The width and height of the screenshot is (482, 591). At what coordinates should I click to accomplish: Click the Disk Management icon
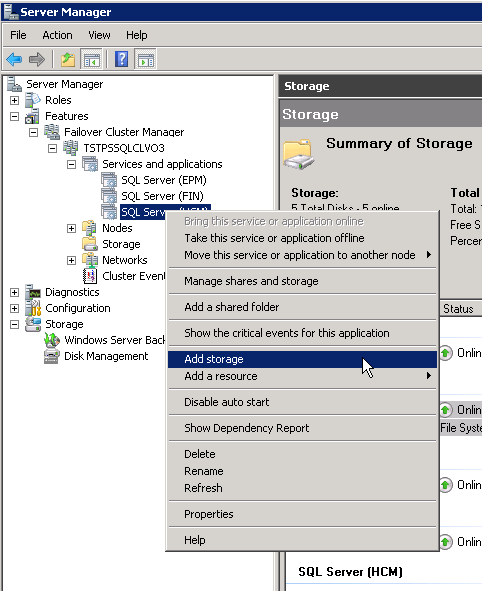[x=52, y=356]
